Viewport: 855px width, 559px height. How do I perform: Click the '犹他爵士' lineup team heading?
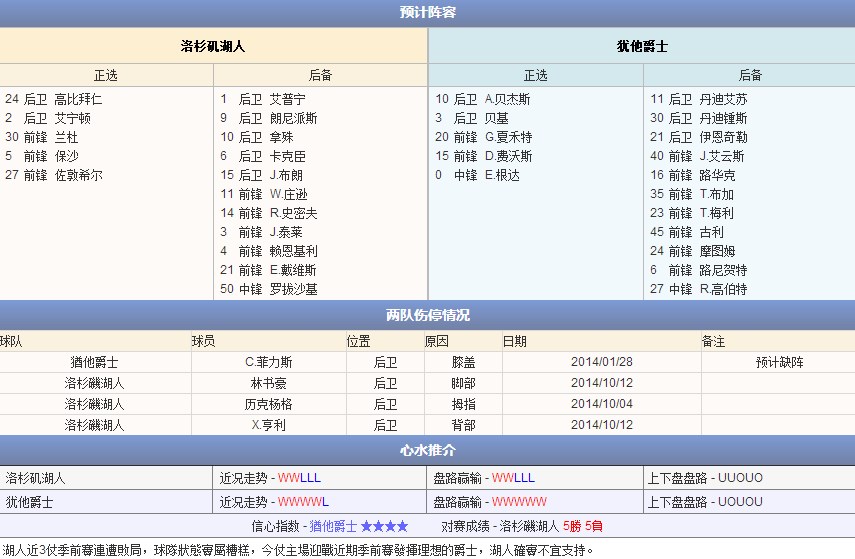point(642,46)
